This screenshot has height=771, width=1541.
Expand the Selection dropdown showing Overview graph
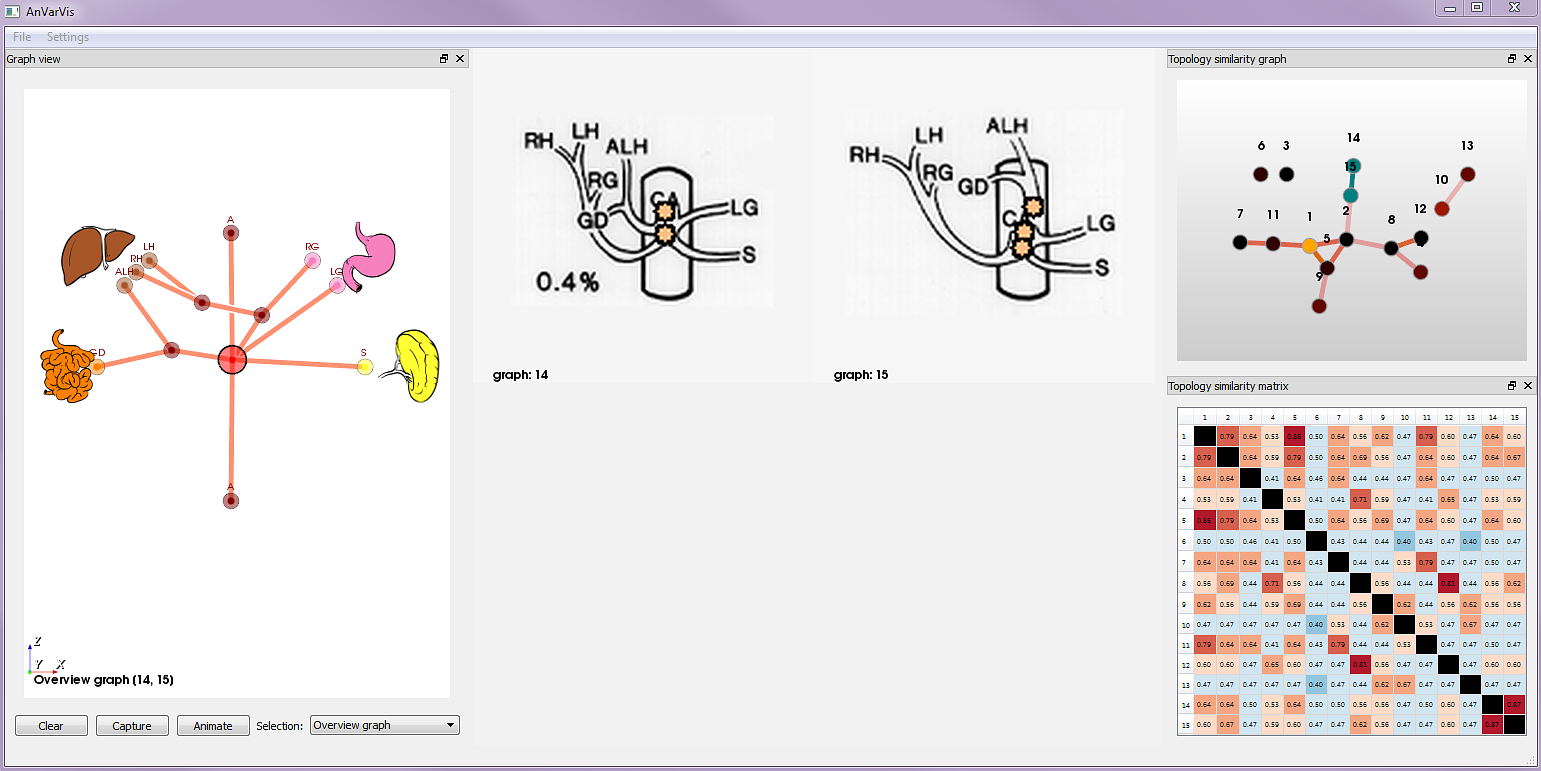point(385,726)
